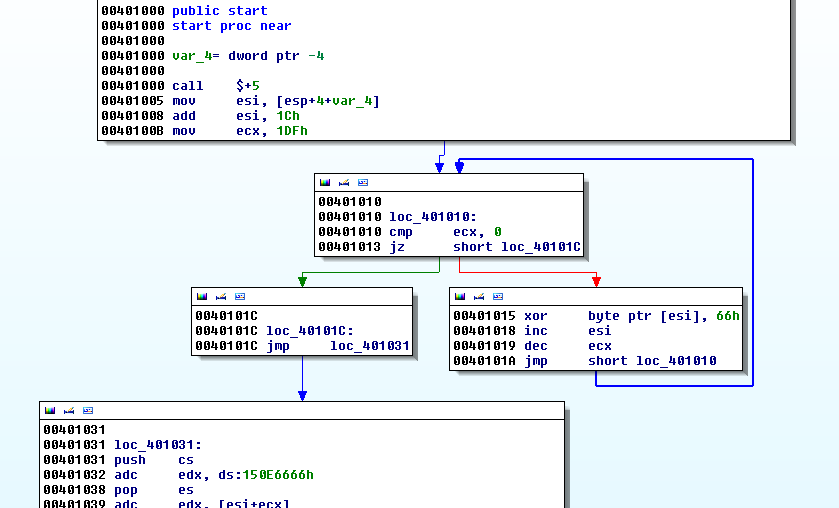Click the color icon on loc_401031 block
The height and width of the screenshot is (508, 839).
coord(49,411)
